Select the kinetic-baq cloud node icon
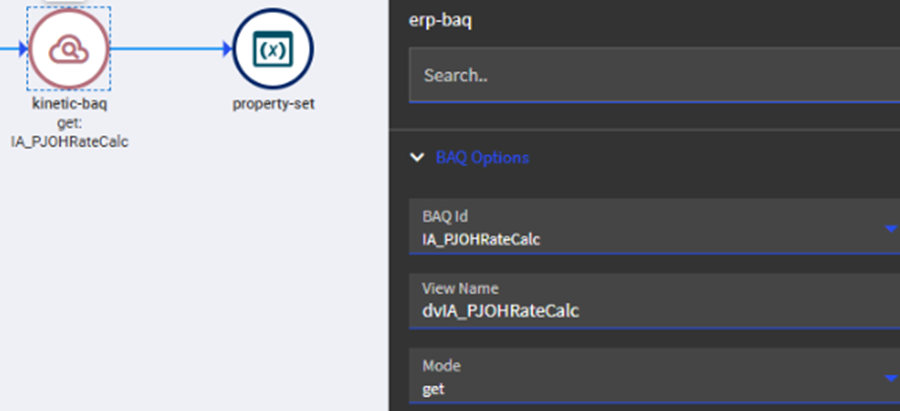 [68, 48]
